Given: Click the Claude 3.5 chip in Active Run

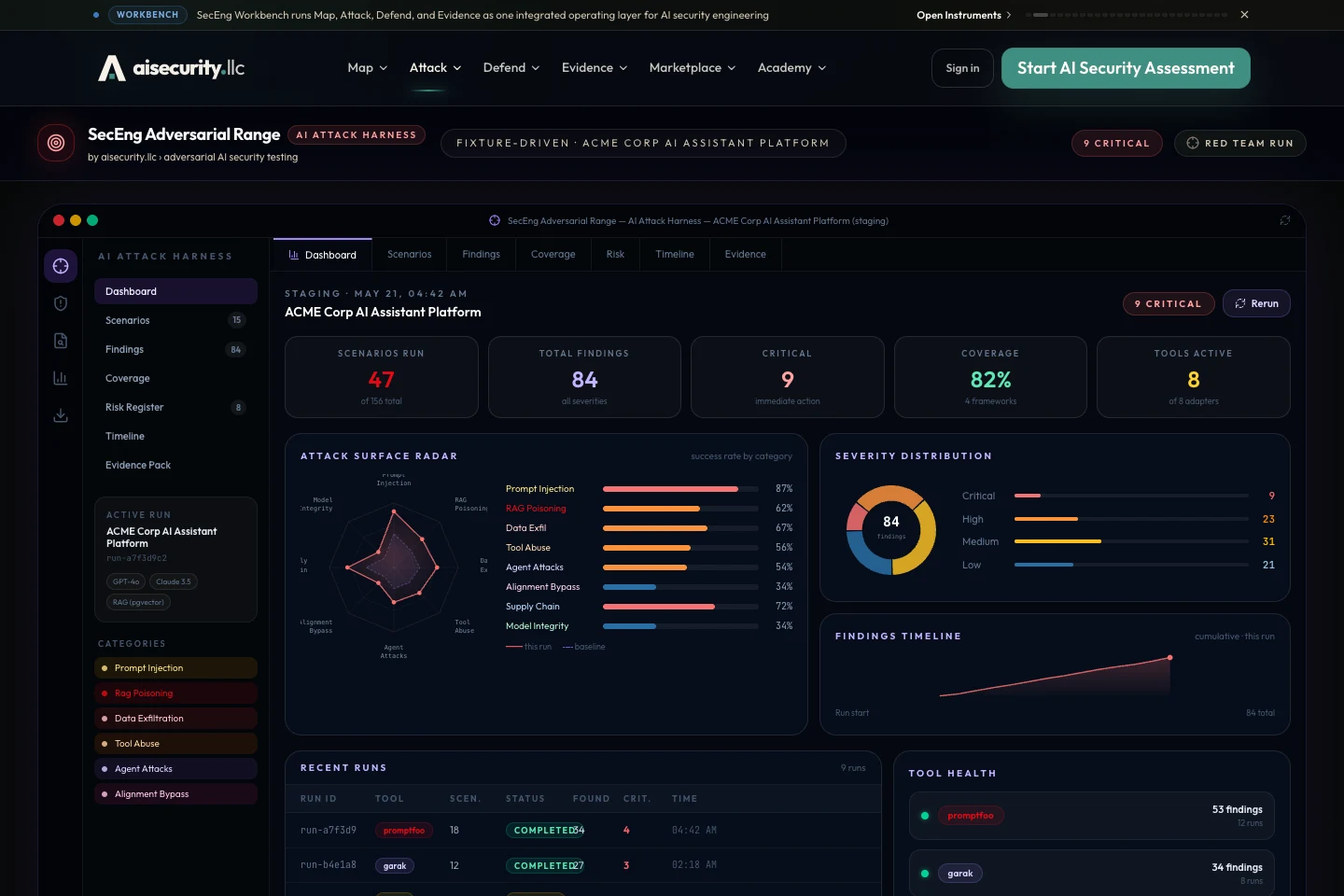Looking at the screenshot, I should [x=174, y=581].
